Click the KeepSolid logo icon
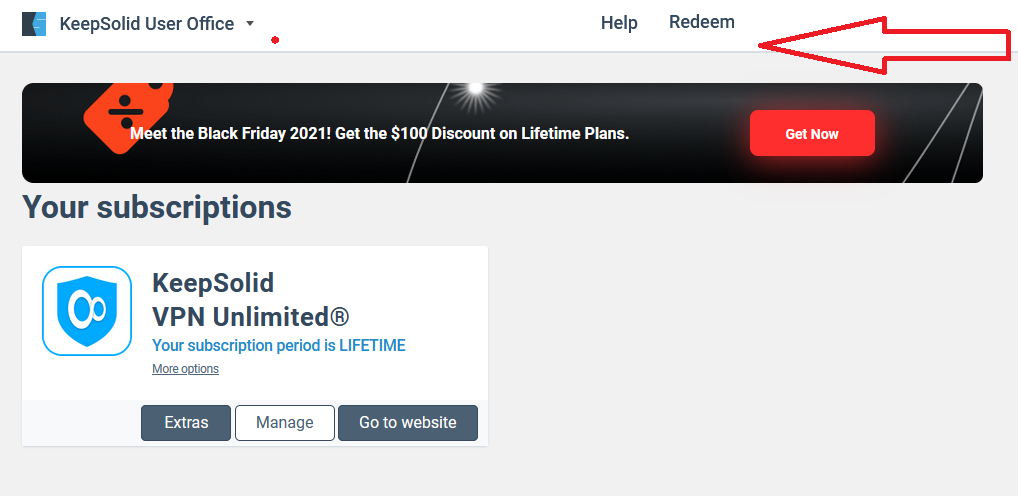1018x496 pixels. pyautogui.click(x=34, y=24)
